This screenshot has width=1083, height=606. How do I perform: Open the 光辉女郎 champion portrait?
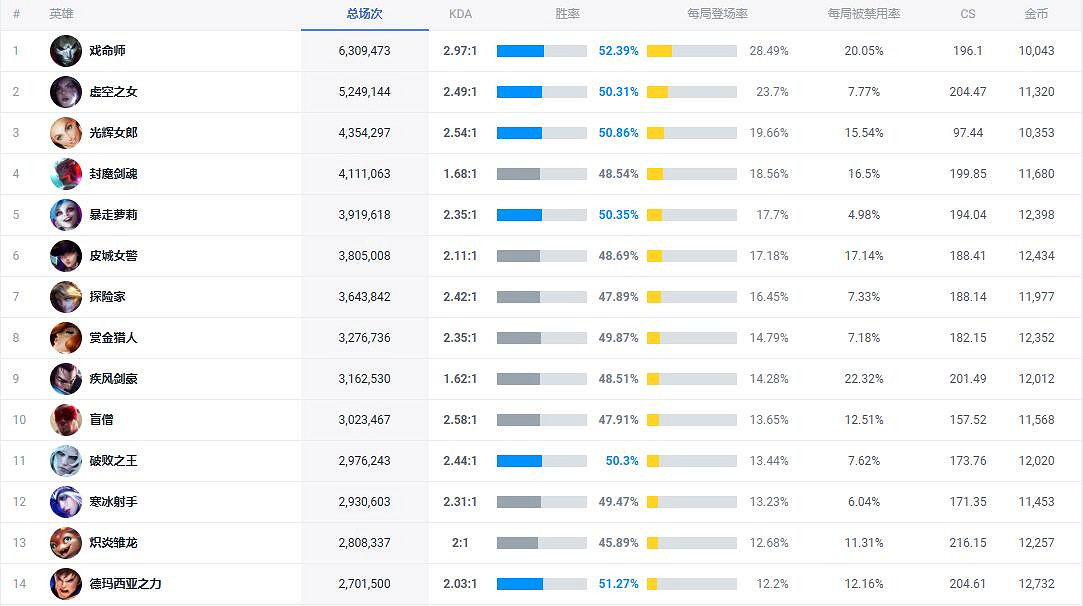point(65,132)
